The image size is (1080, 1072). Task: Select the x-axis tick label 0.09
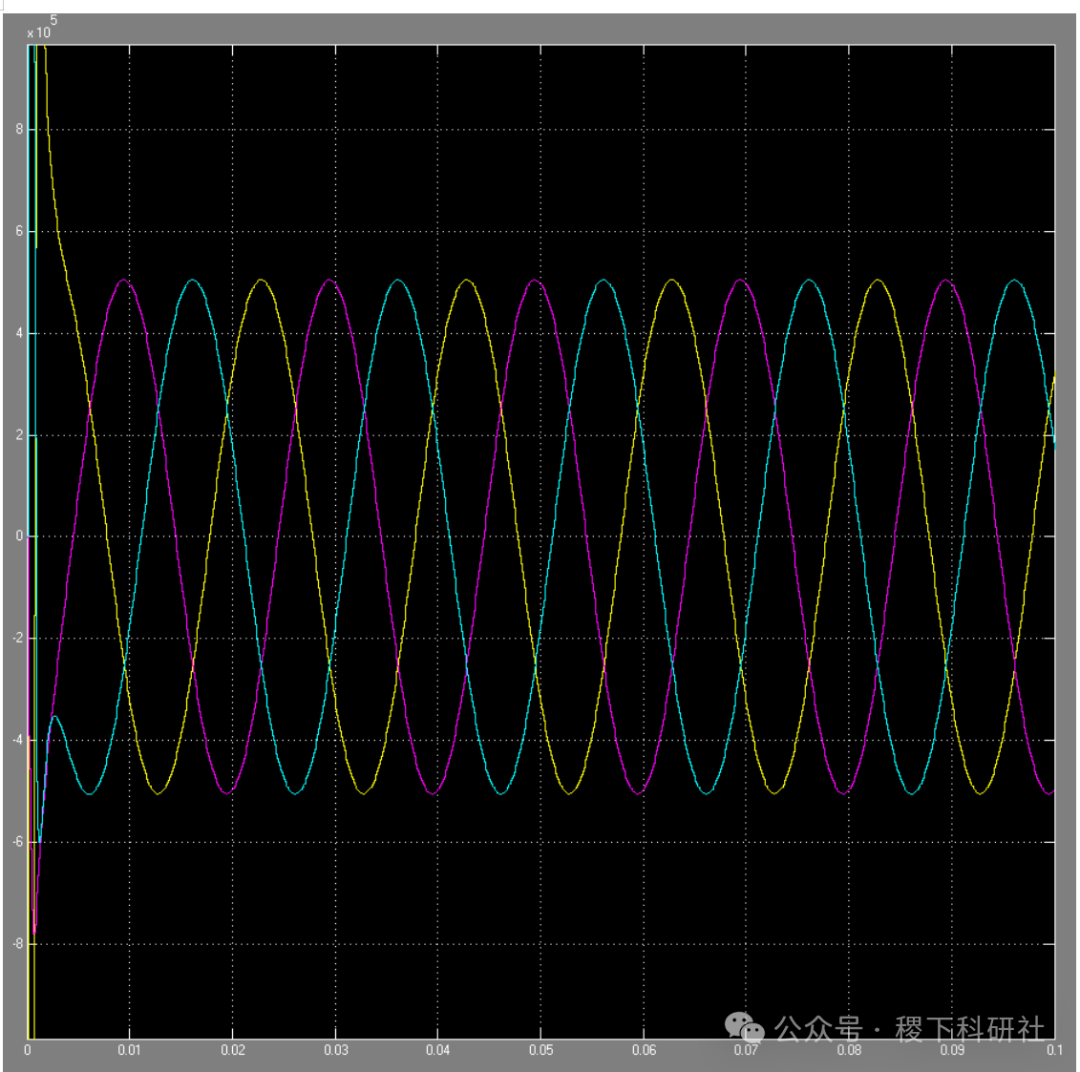[952, 1050]
